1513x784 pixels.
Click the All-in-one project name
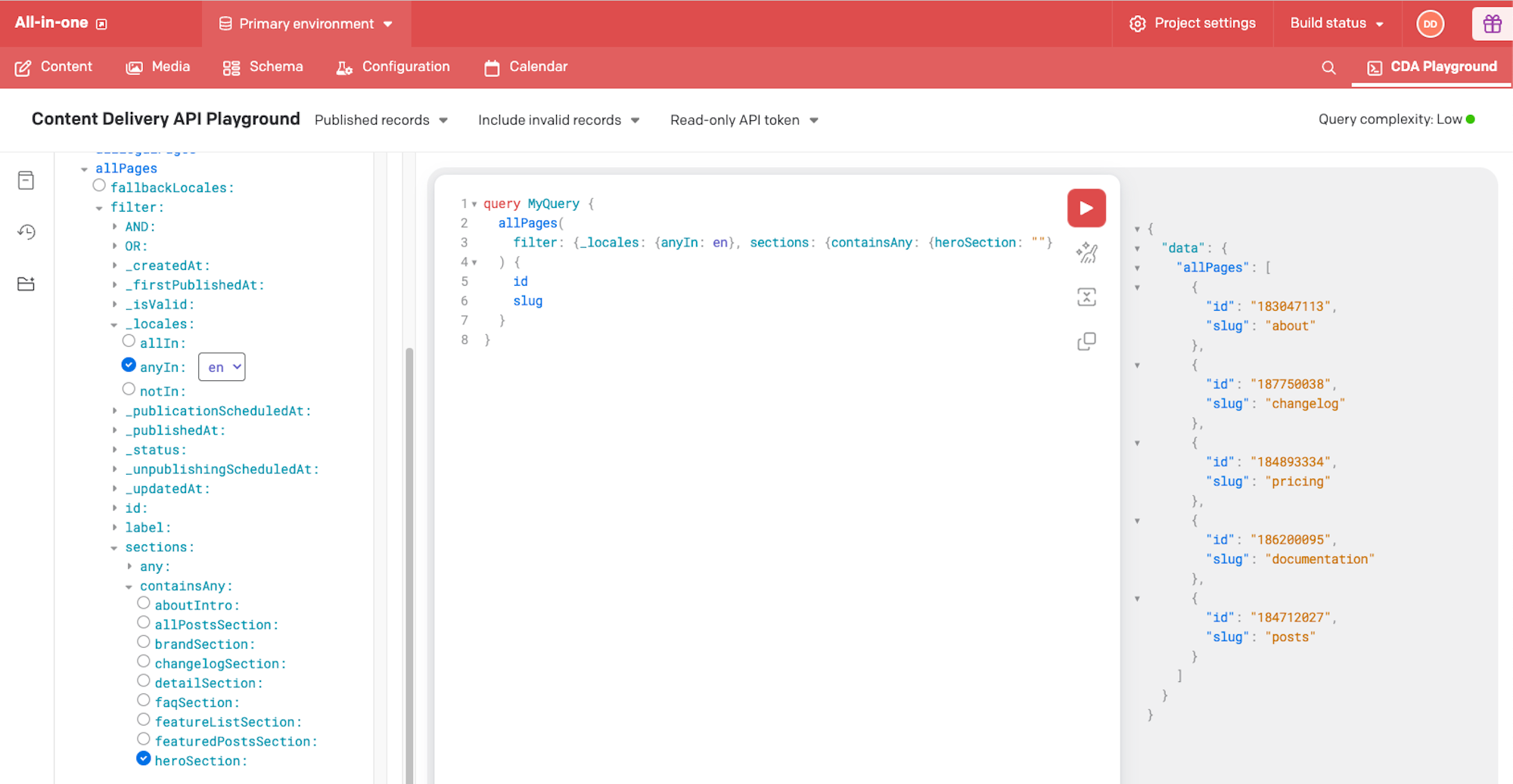click(x=51, y=23)
